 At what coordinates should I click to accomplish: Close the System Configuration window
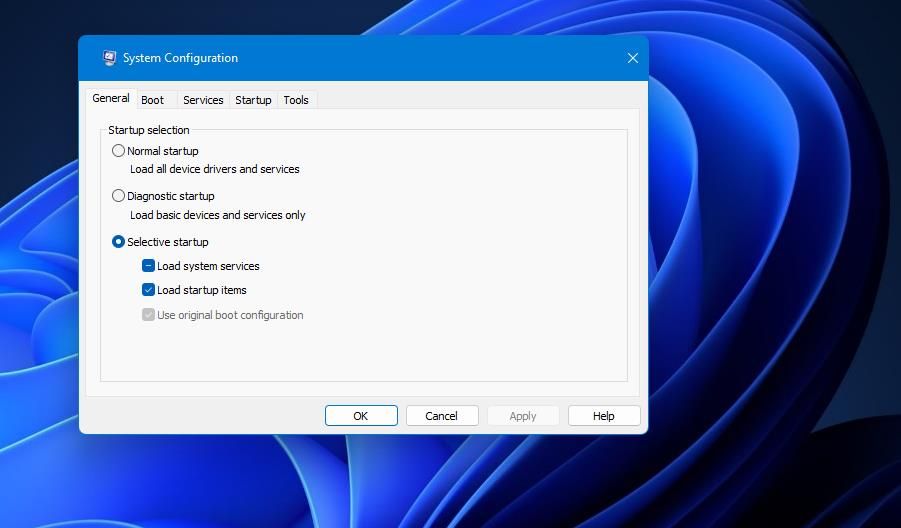click(x=633, y=58)
